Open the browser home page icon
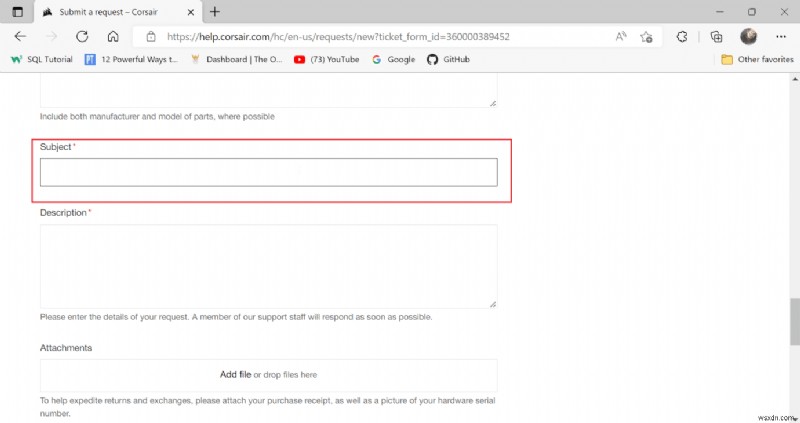This screenshot has width=800, height=423. click(x=113, y=37)
